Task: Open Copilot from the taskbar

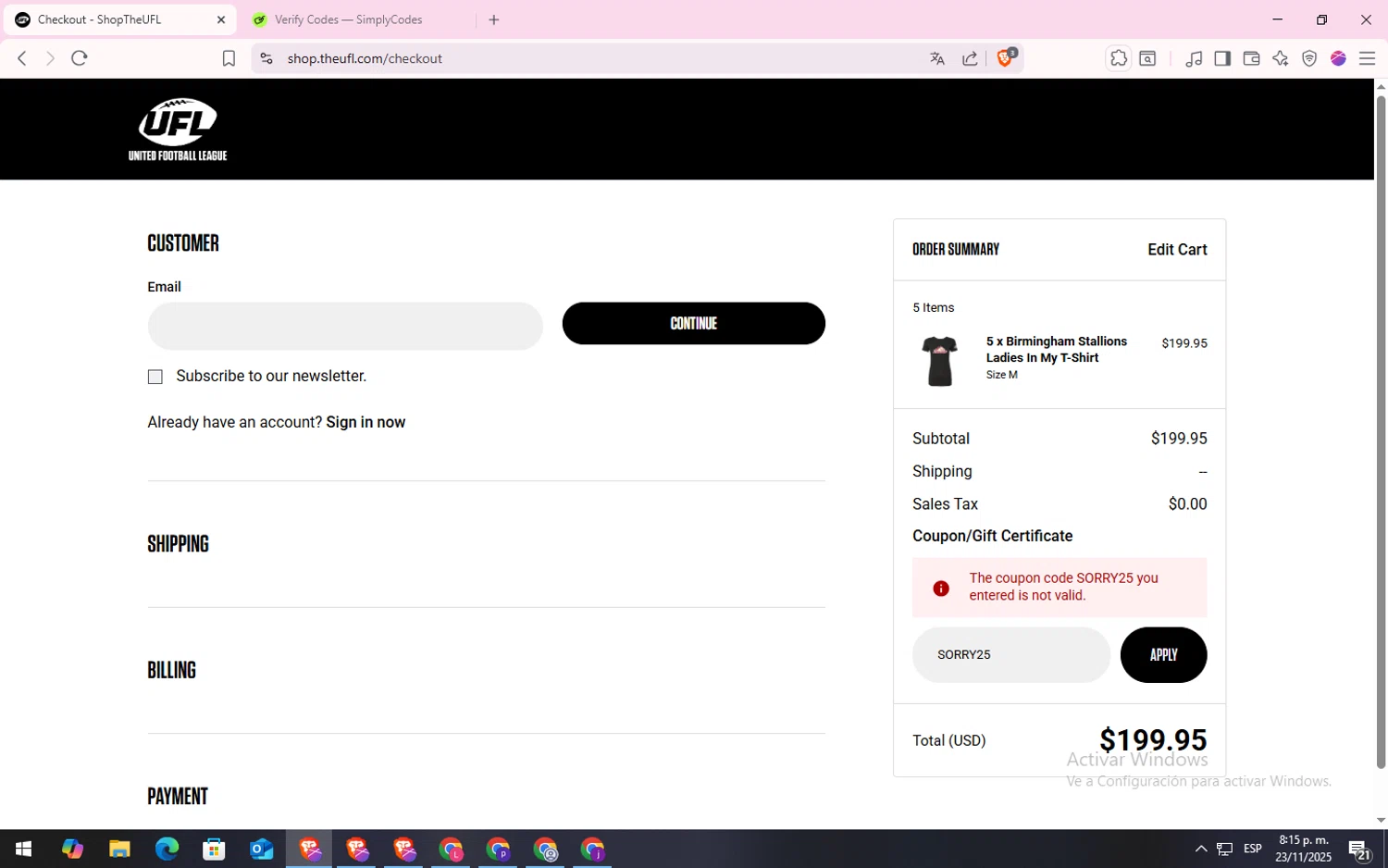Action: click(x=72, y=849)
